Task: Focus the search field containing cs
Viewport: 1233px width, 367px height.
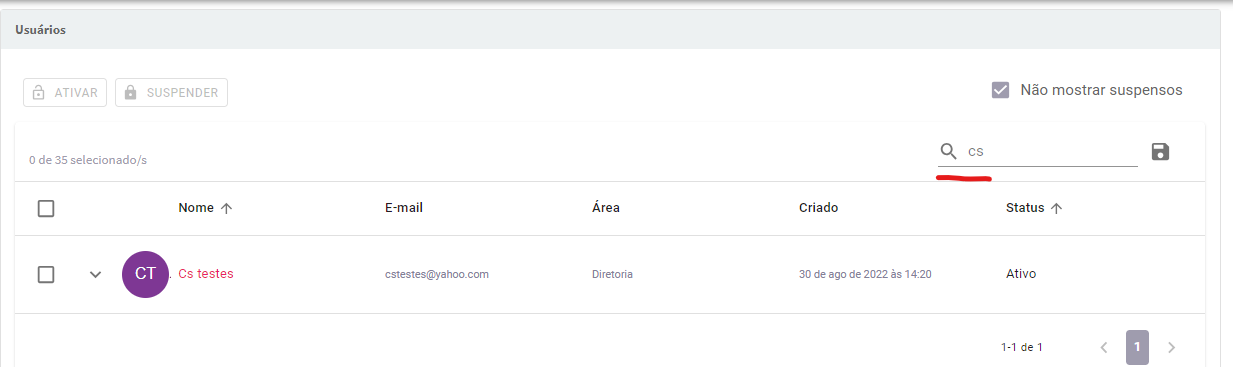Action: [x=1051, y=152]
